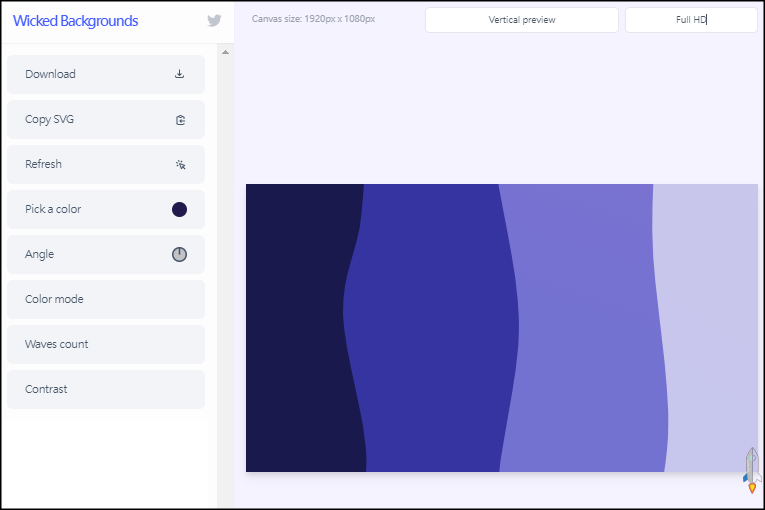Viewport: 765px width, 510px height.
Task: Expand the Color mode option
Action: pyautogui.click(x=105, y=299)
